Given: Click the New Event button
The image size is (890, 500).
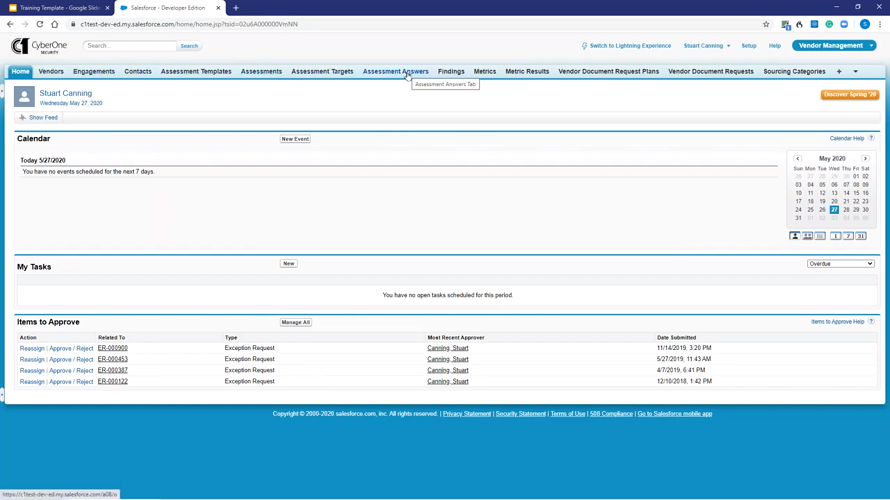Looking at the screenshot, I should (x=295, y=139).
